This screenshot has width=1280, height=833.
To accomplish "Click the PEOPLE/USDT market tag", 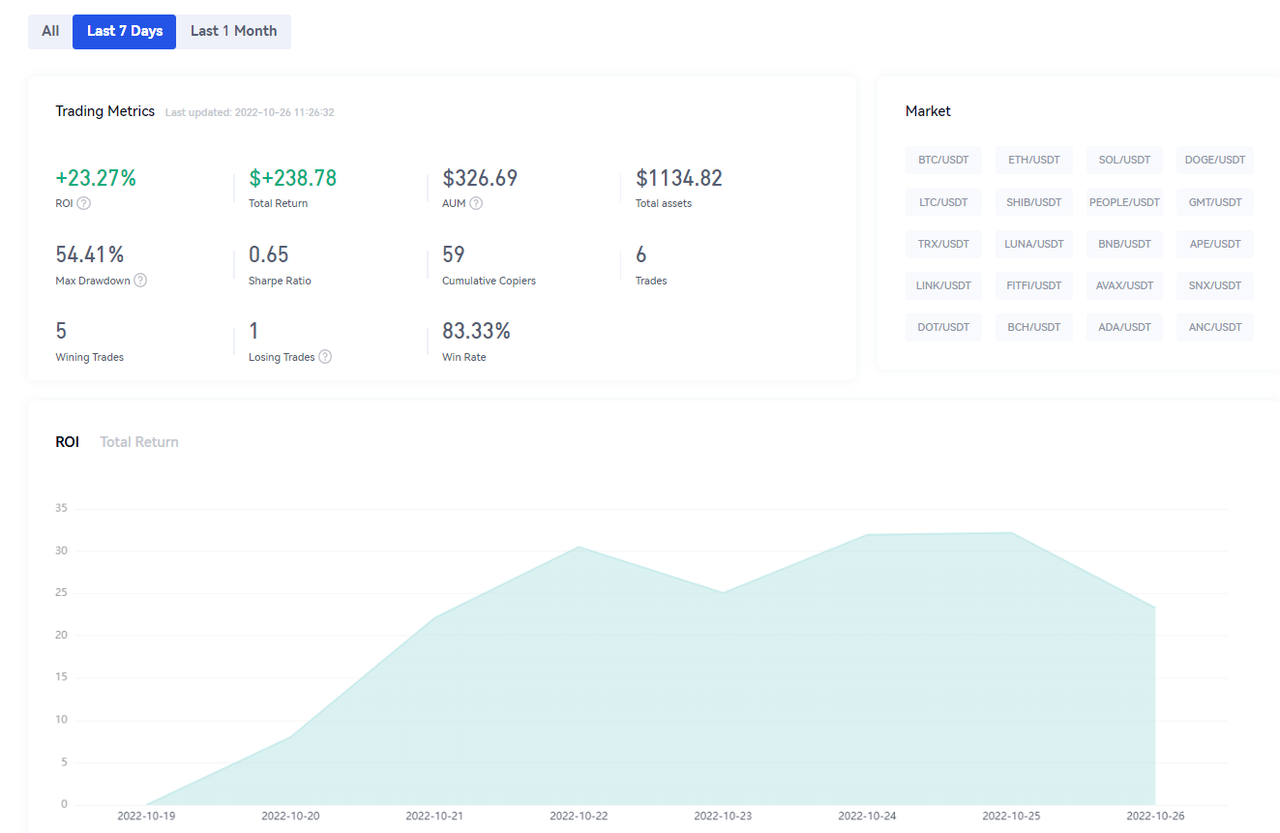I will [x=1124, y=202].
